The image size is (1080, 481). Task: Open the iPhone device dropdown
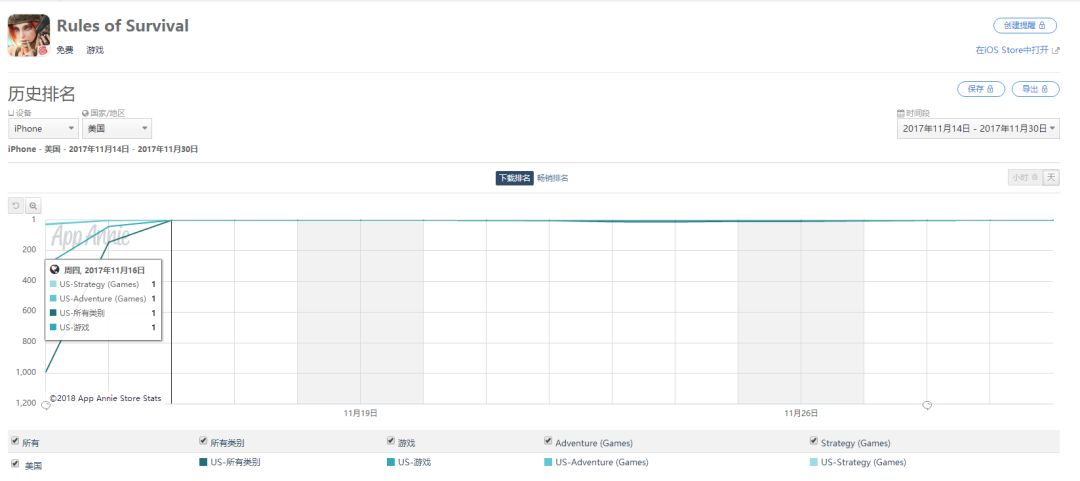coord(43,129)
